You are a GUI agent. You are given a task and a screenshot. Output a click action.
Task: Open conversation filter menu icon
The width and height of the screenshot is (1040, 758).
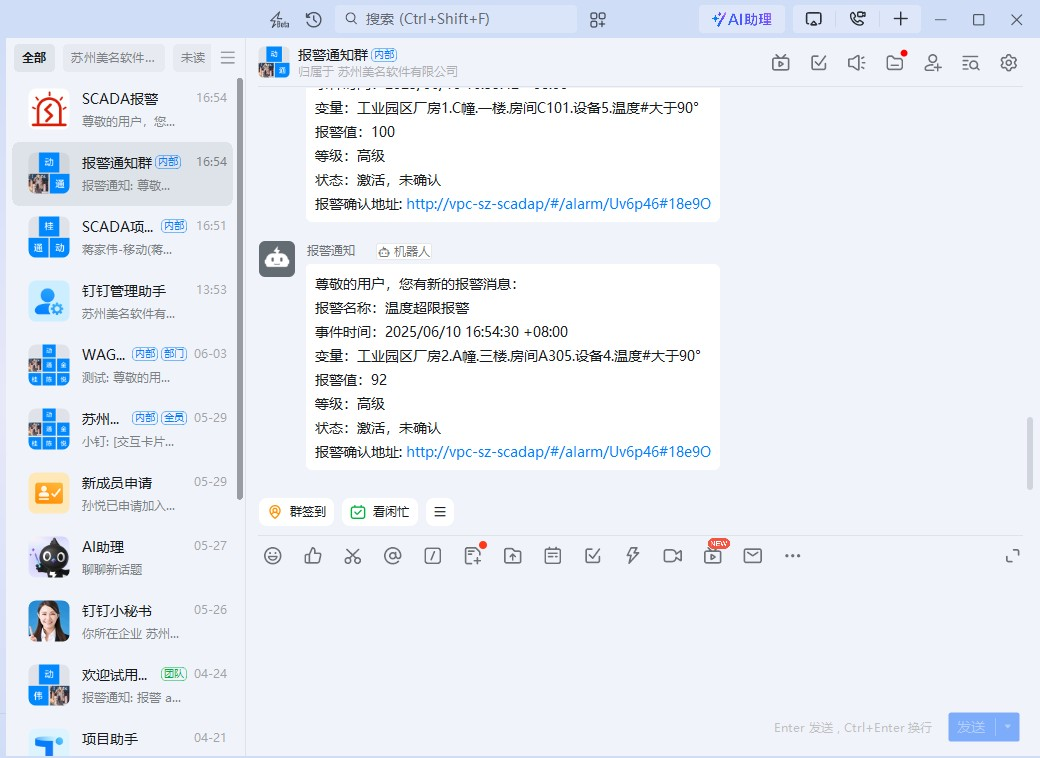(x=228, y=58)
